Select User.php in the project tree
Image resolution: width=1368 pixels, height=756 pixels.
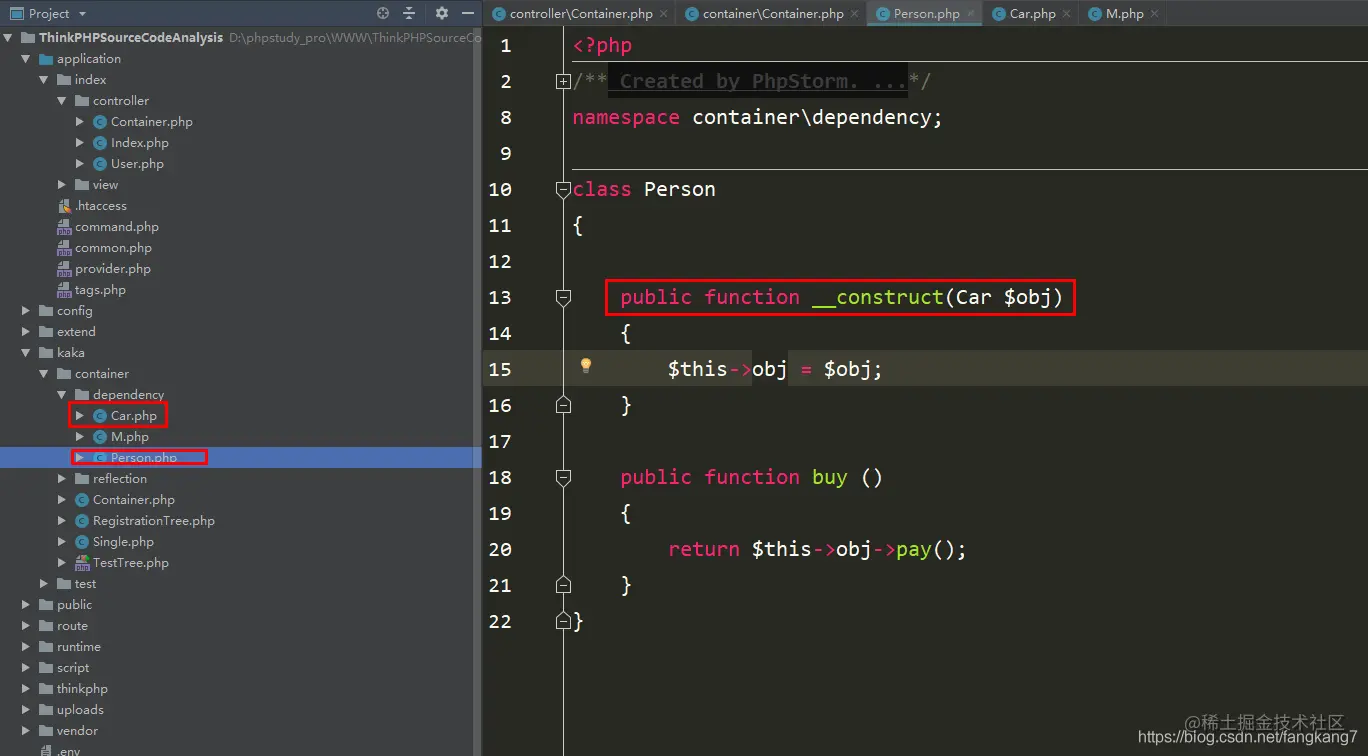point(137,164)
